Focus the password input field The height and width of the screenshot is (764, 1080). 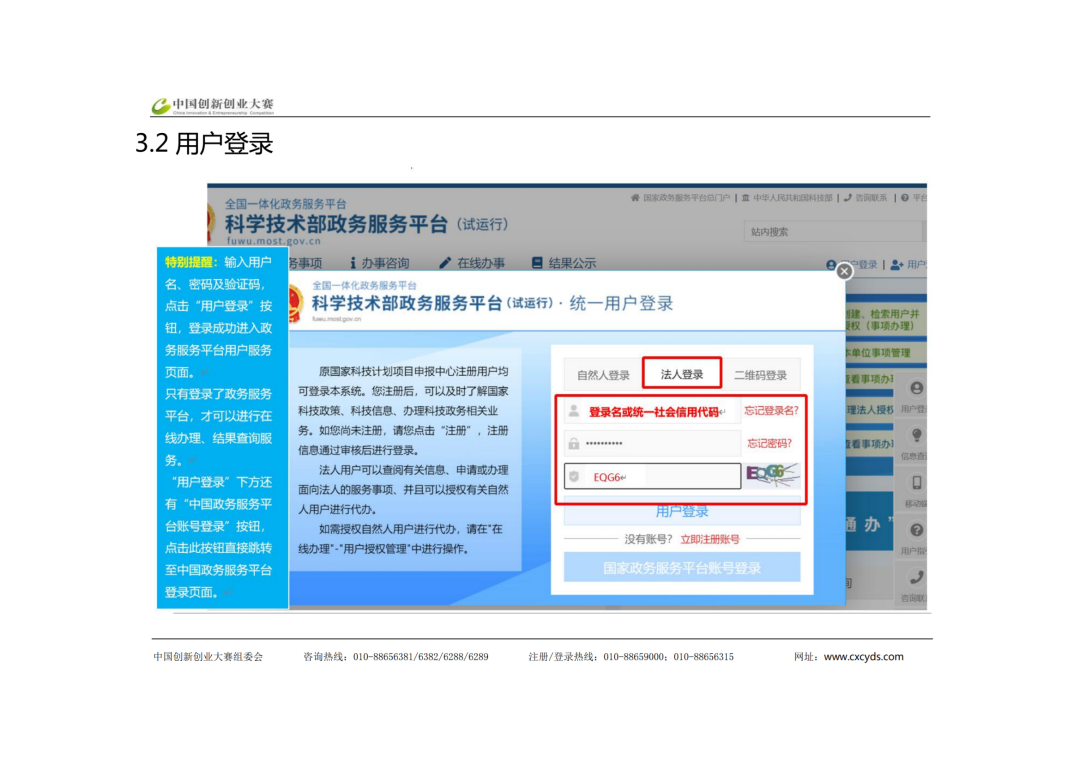pyautogui.click(x=652, y=443)
